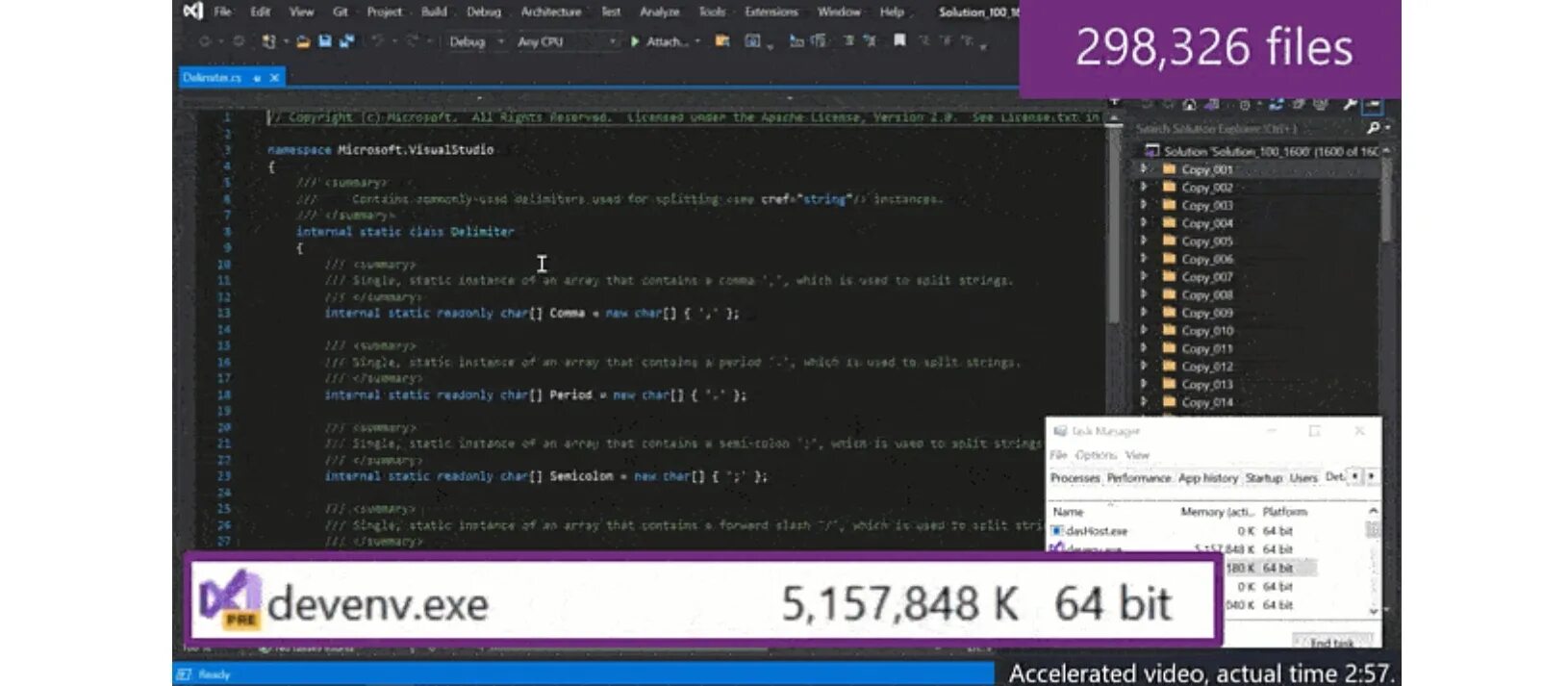The width and height of the screenshot is (1568, 686).
Task: Switch to Task Manager's App history tab
Action: 1208,478
